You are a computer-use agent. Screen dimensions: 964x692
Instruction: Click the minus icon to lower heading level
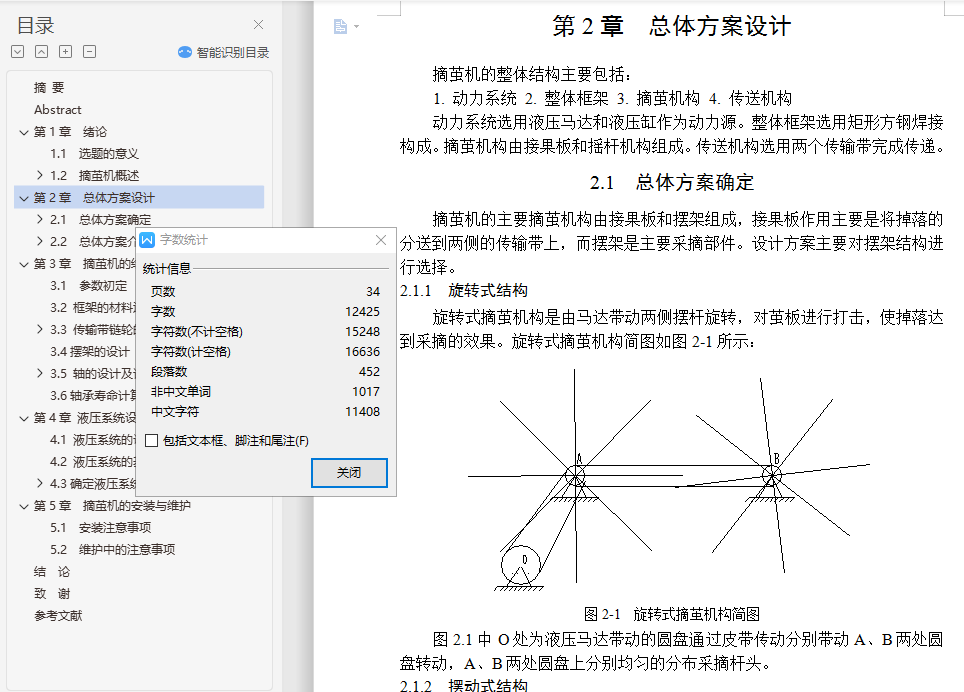pyautogui.click(x=89, y=52)
